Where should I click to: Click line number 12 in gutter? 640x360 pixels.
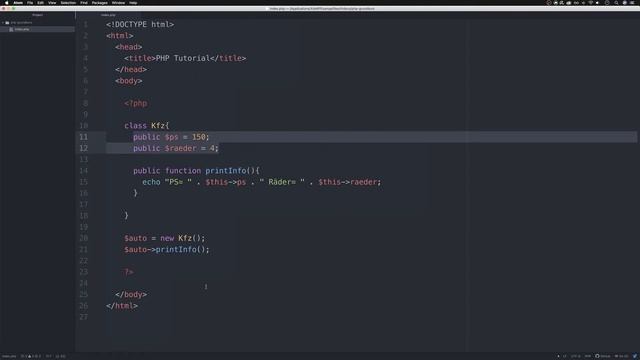(x=83, y=148)
